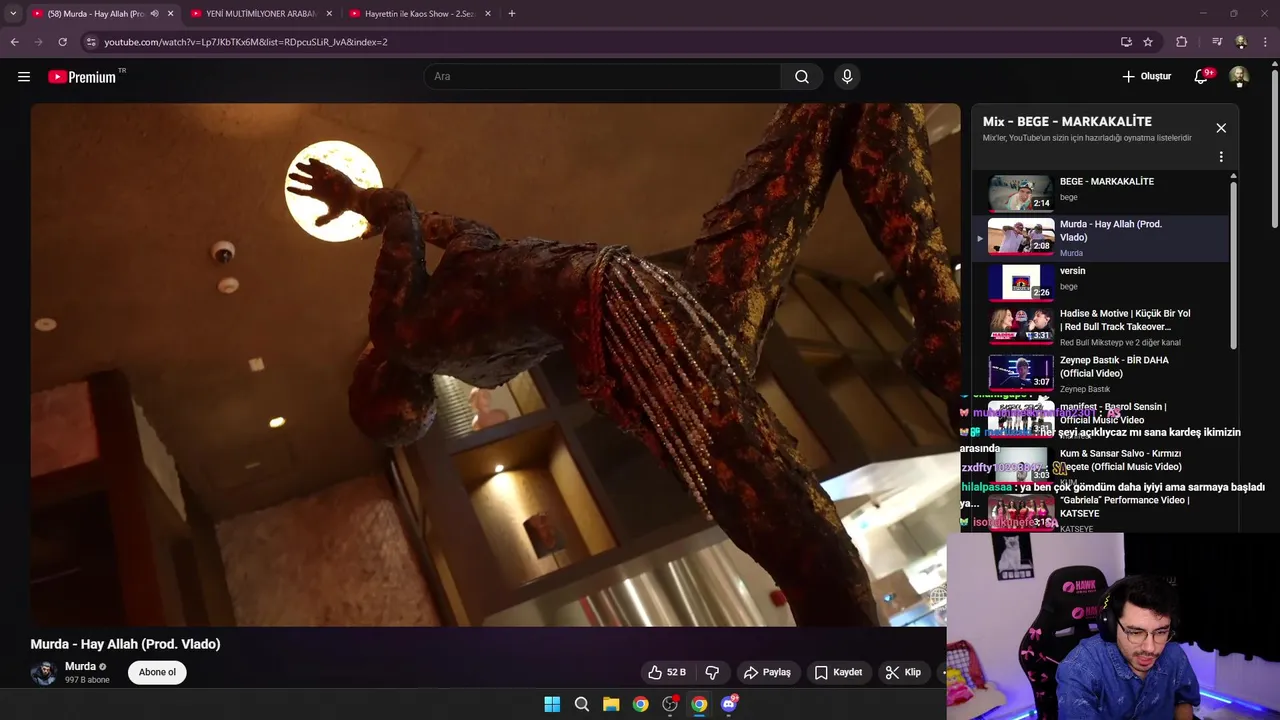Save video with Kaydet button
1280x720 pixels.
coord(838,672)
